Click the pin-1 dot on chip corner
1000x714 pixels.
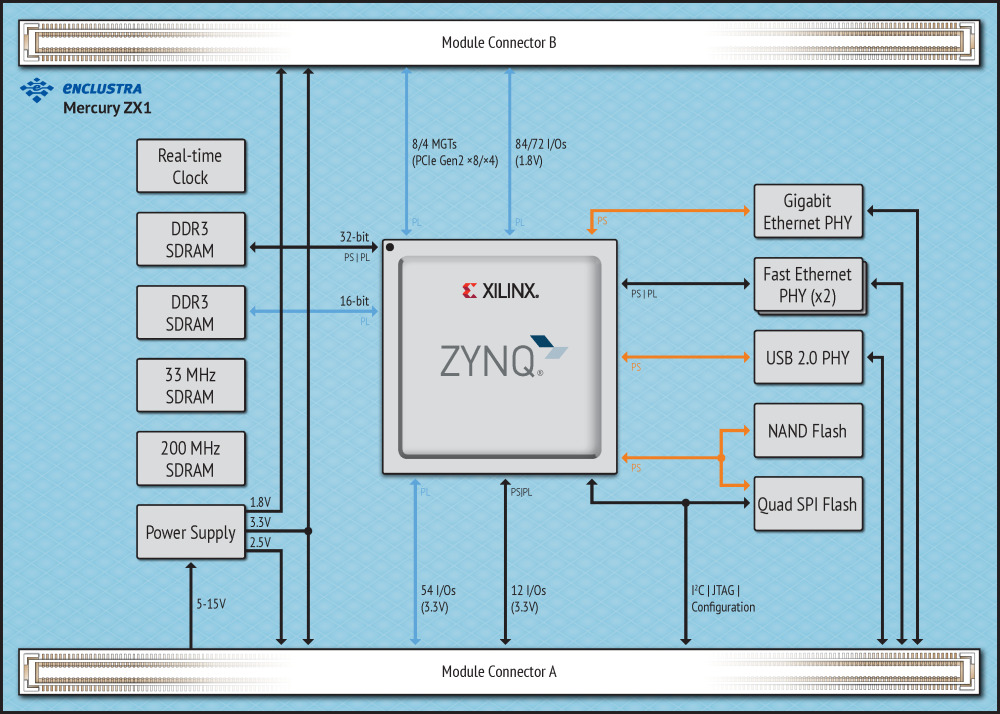point(390,245)
